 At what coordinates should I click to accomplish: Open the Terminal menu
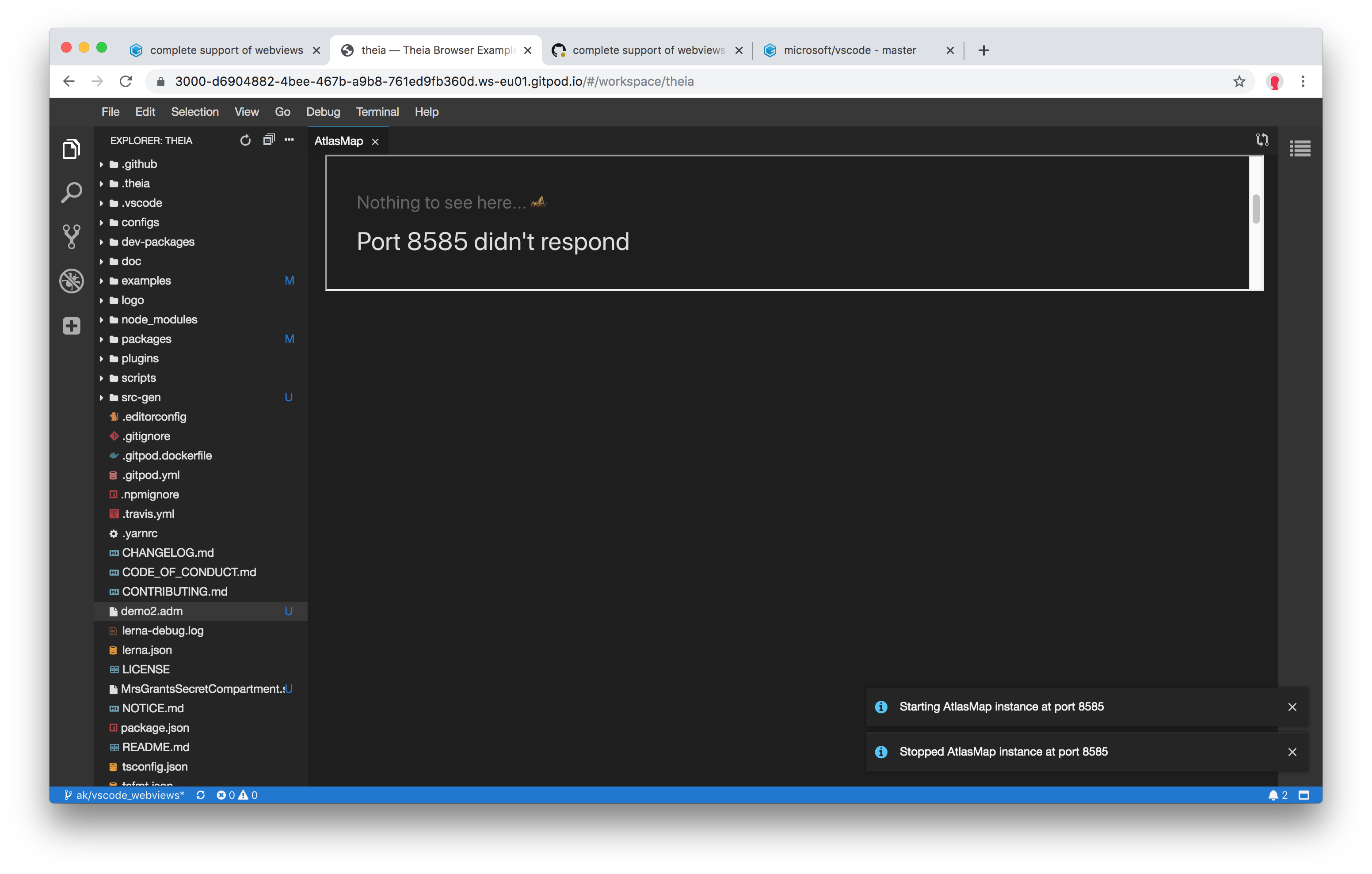(377, 112)
